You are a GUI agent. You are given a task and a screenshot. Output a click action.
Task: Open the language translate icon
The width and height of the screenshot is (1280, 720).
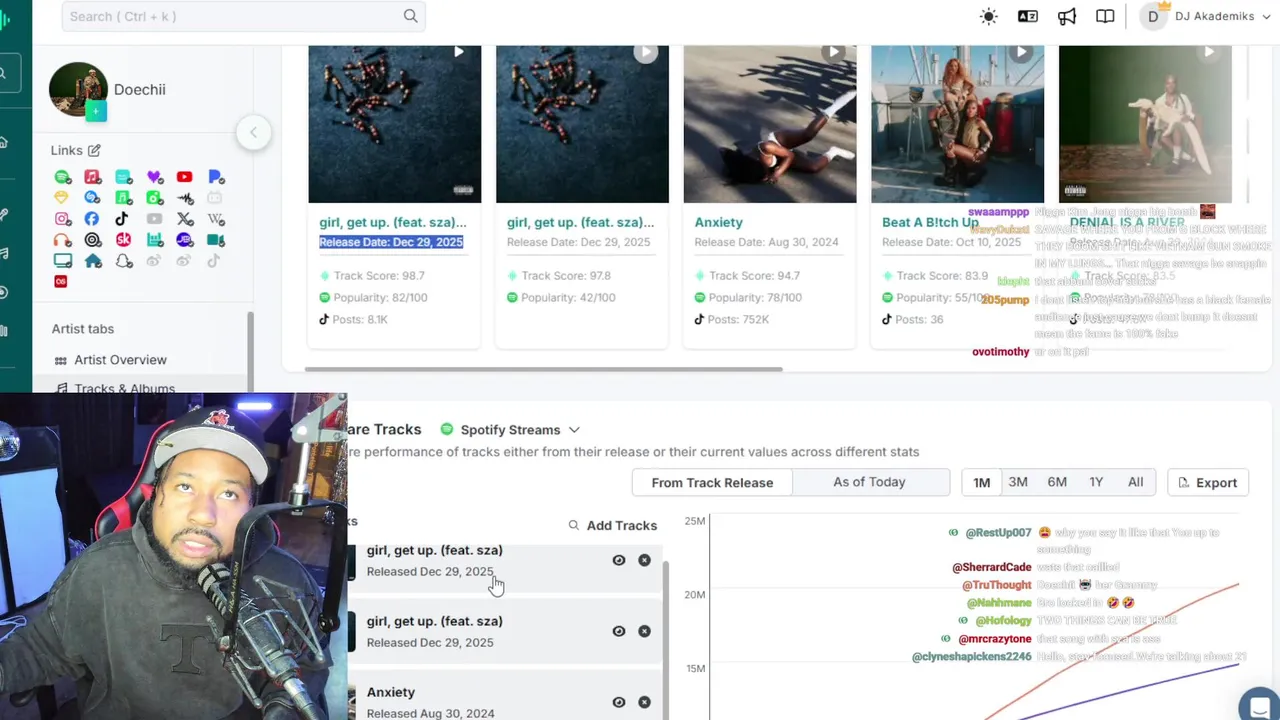pos(1028,16)
